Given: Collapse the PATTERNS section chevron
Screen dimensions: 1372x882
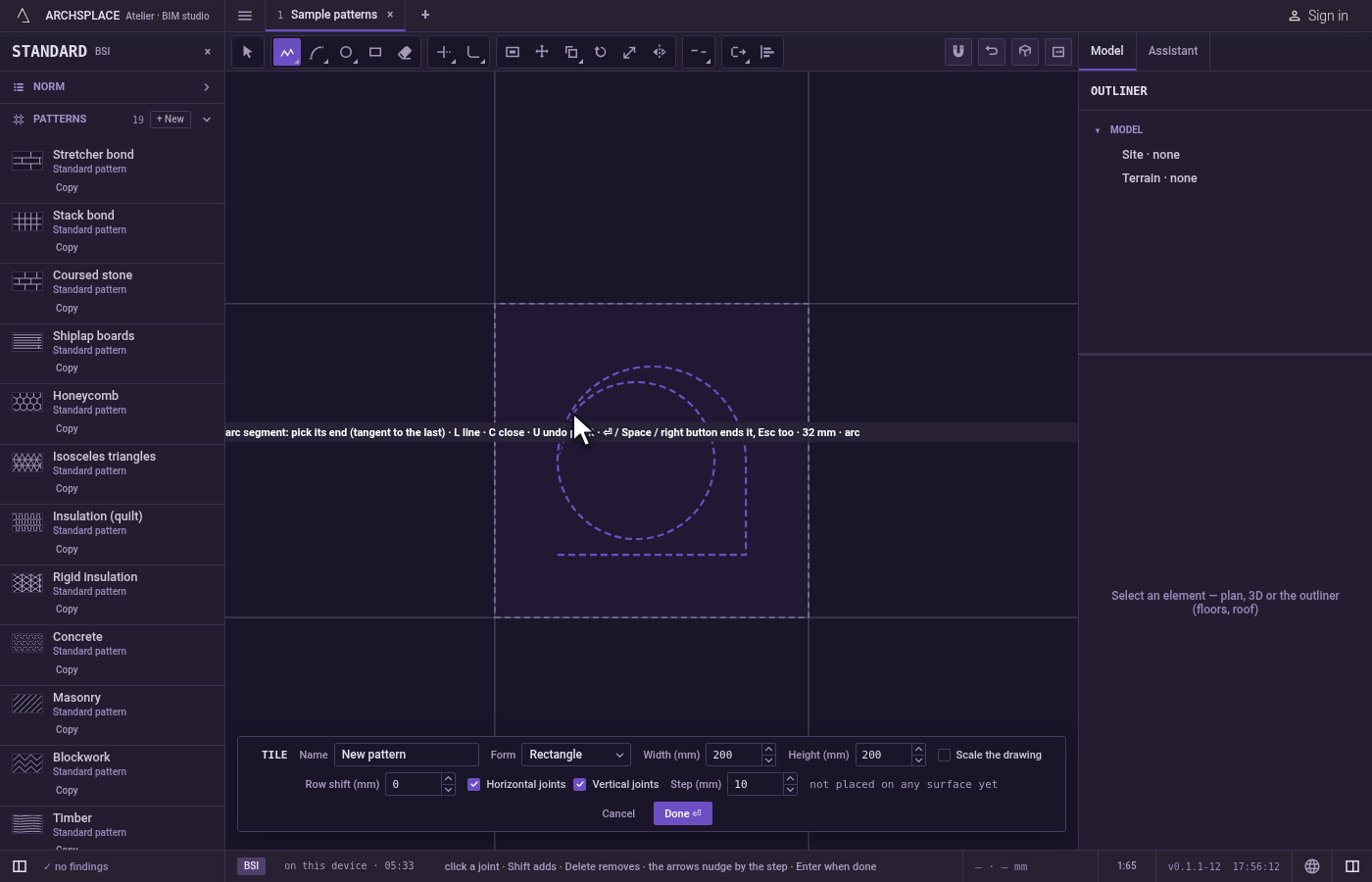Looking at the screenshot, I should [x=207, y=120].
